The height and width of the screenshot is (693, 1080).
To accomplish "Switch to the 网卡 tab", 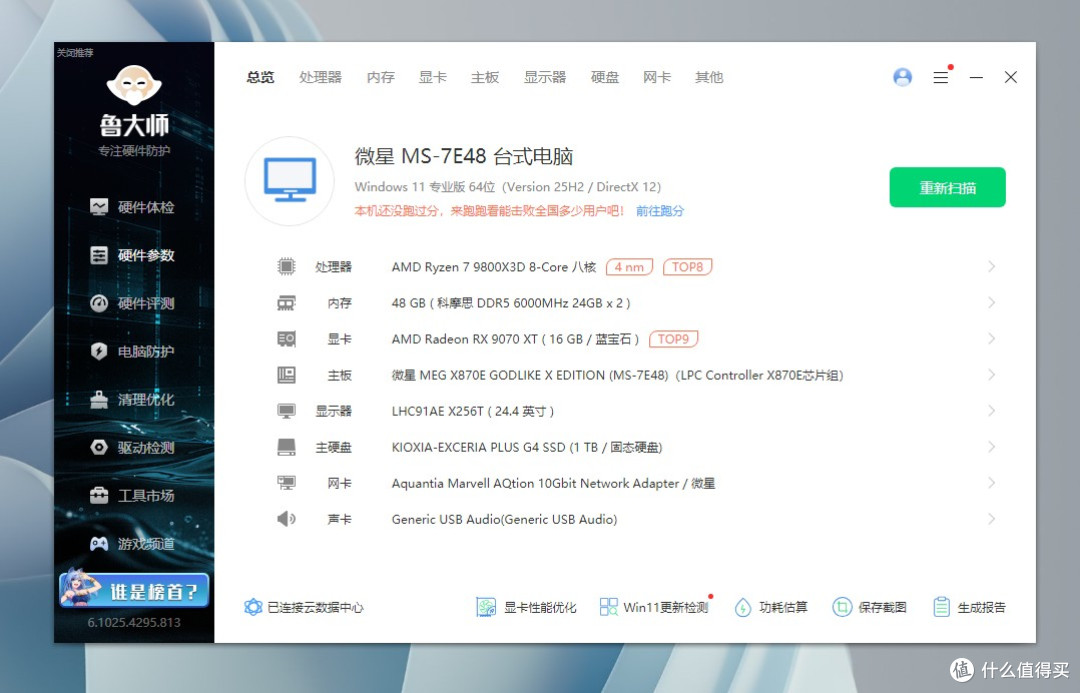I will tap(657, 77).
